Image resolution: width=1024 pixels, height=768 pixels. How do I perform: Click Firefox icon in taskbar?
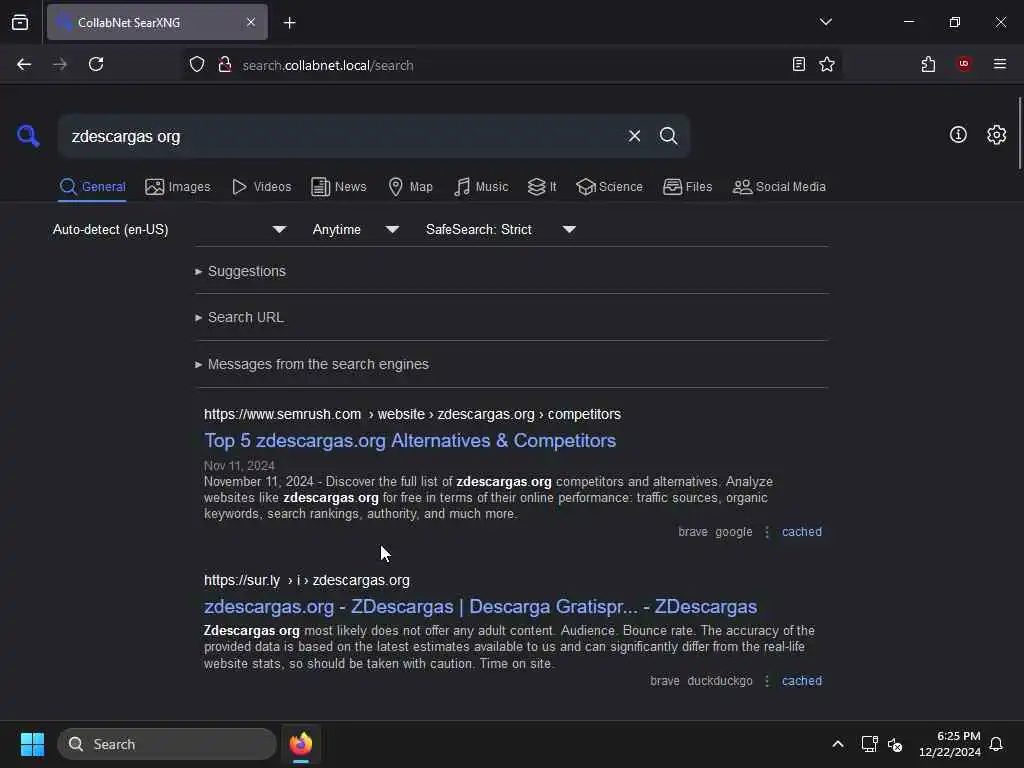(301, 744)
